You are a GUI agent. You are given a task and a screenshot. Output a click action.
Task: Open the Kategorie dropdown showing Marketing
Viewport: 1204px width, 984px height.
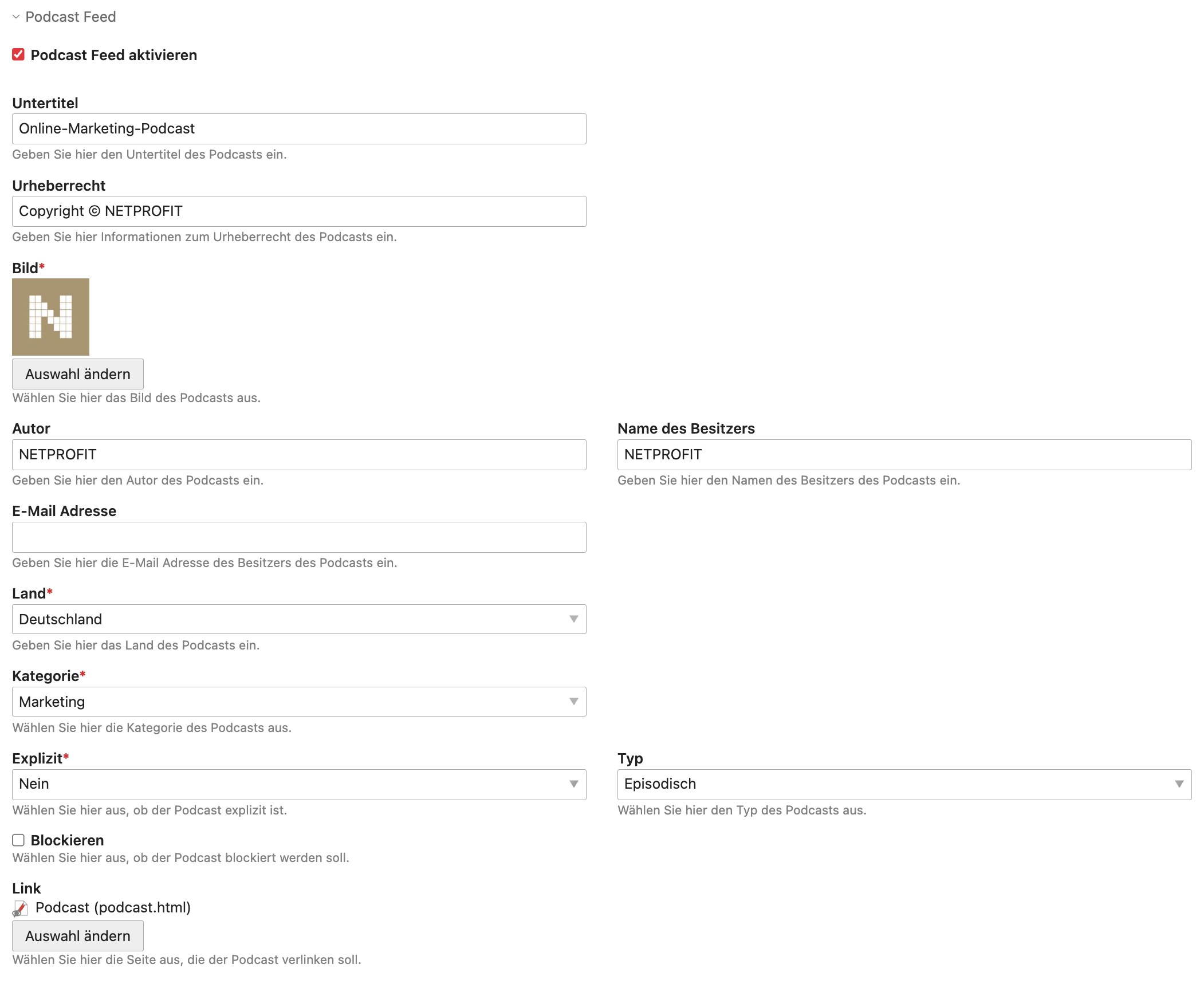click(x=298, y=702)
